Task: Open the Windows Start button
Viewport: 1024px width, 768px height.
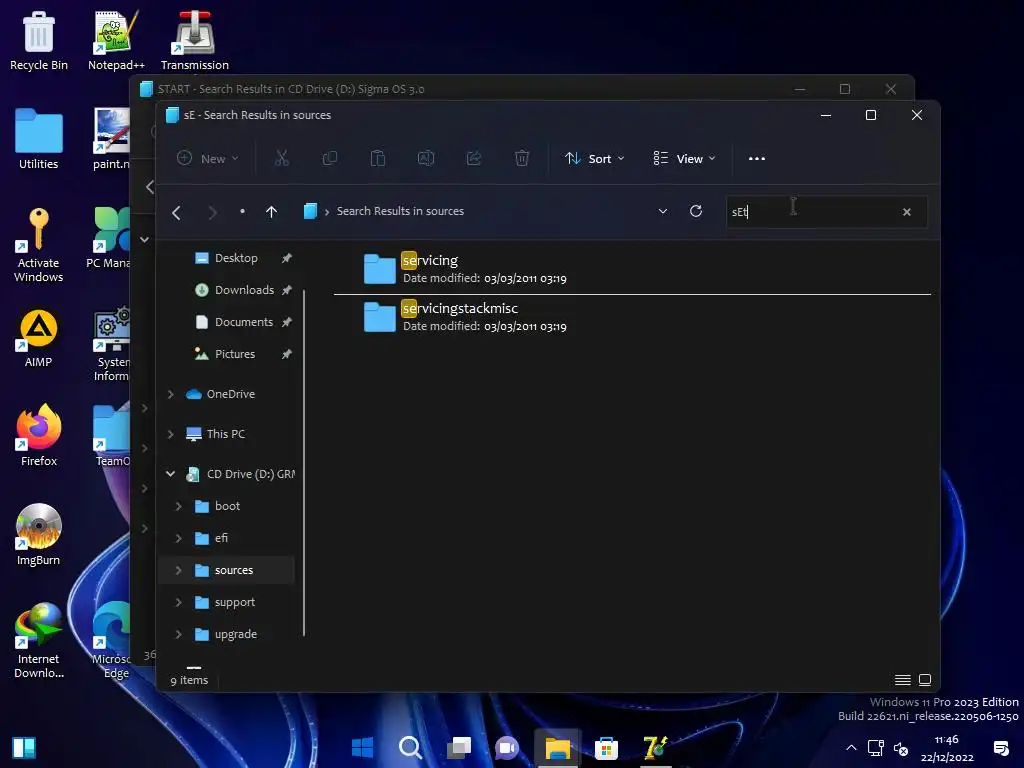Action: pos(362,747)
